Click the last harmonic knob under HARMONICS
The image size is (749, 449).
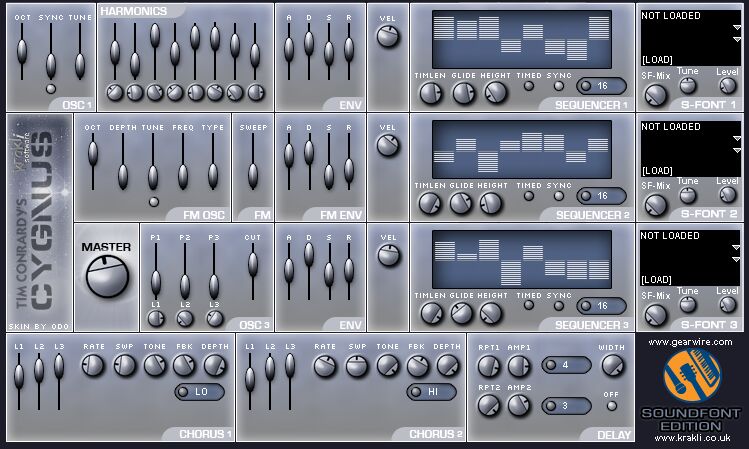[256, 92]
